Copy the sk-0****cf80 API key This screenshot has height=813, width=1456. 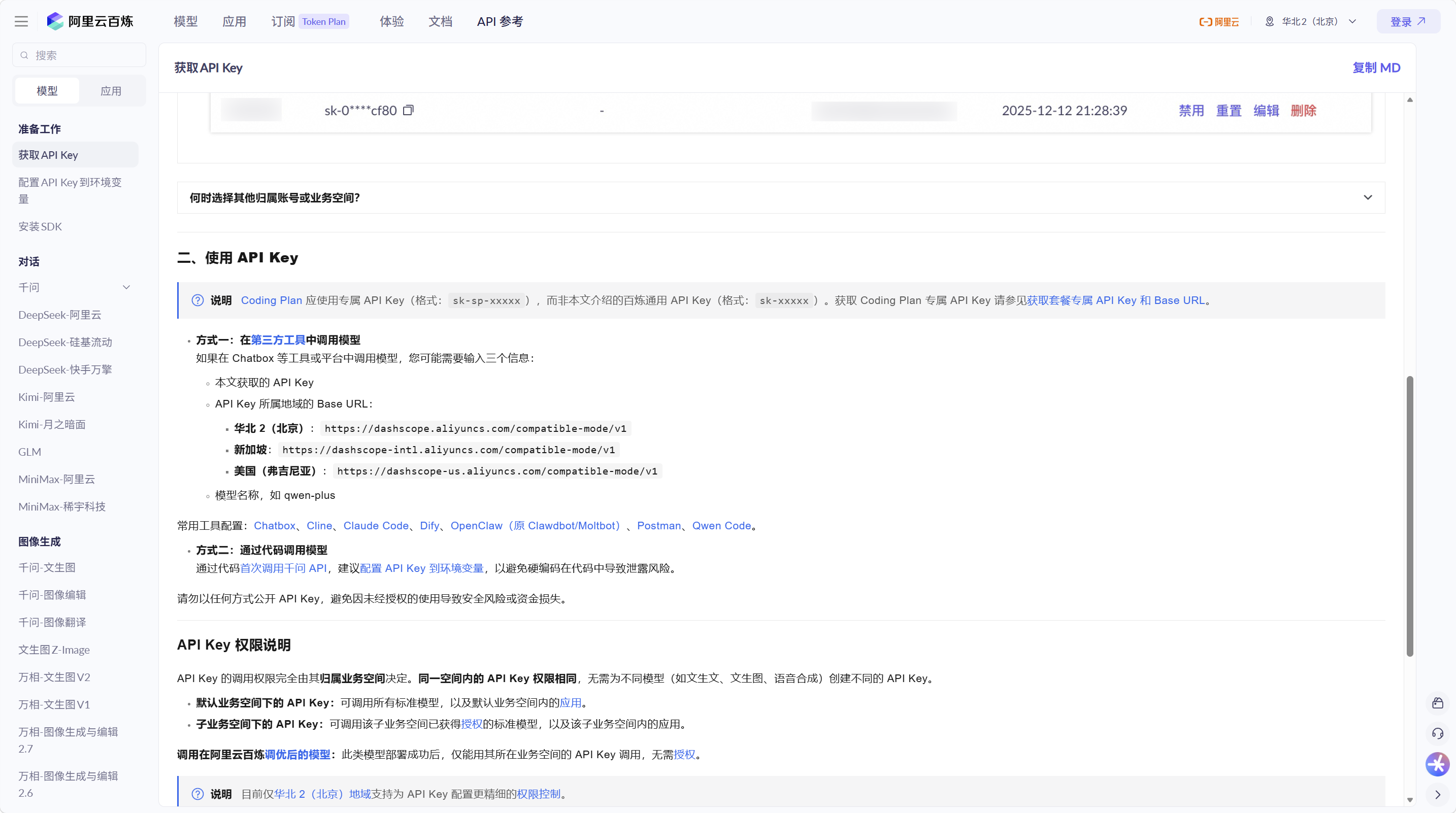408,110
